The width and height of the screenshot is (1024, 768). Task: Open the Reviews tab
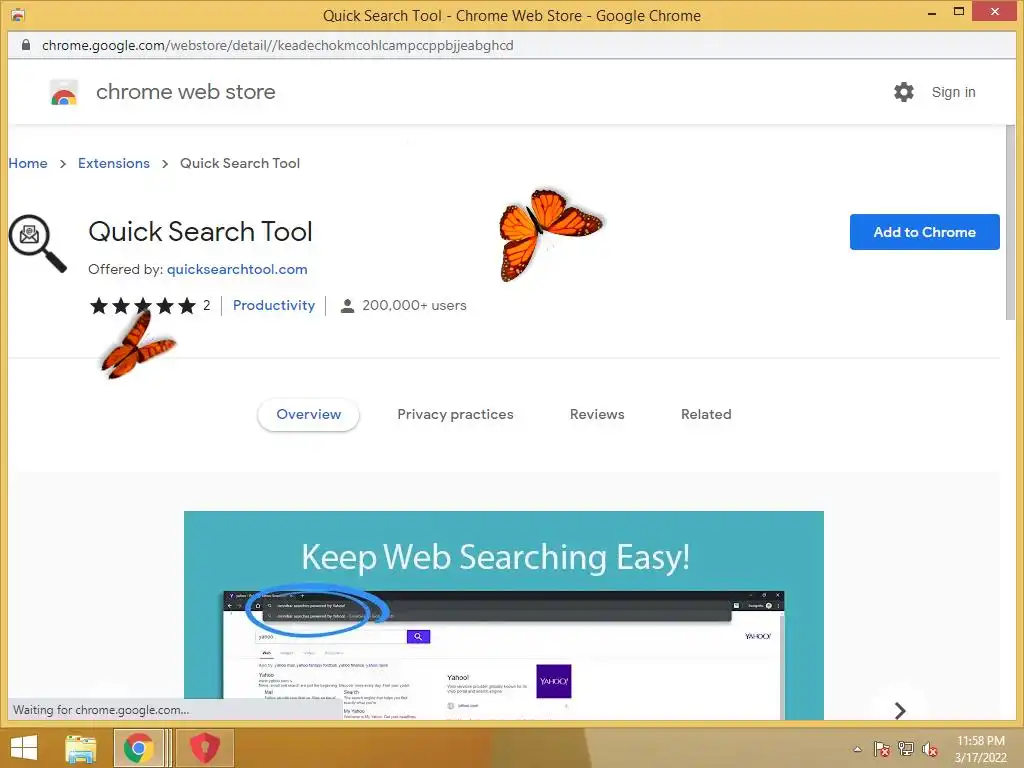(x=597, y=415)
